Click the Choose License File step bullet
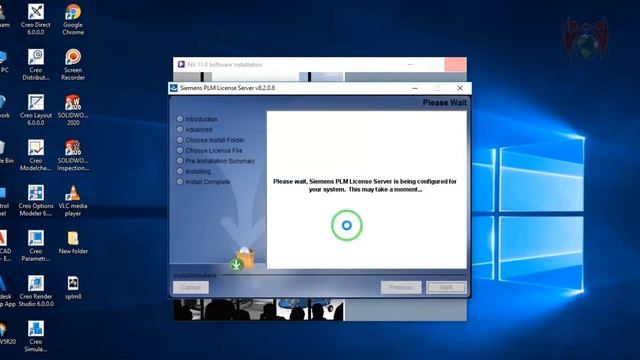The height and width of the screenshot is (360, 640). coord(180,150)
